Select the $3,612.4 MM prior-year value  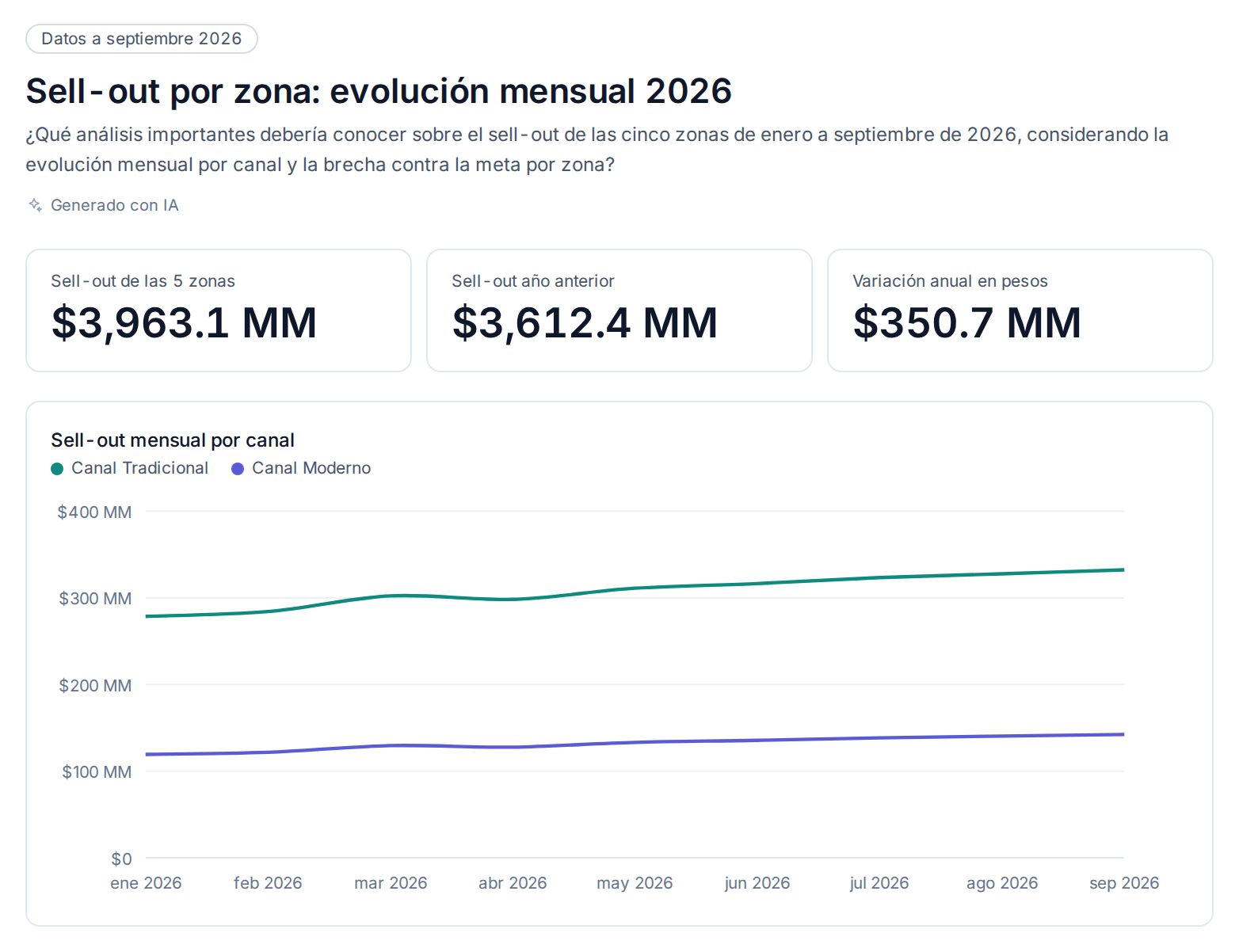[585, 323]
